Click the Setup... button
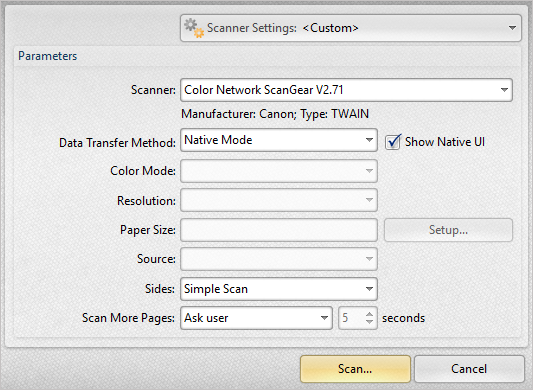The width and height of the screenshot is (533, 390). click(x=448, y=230)
